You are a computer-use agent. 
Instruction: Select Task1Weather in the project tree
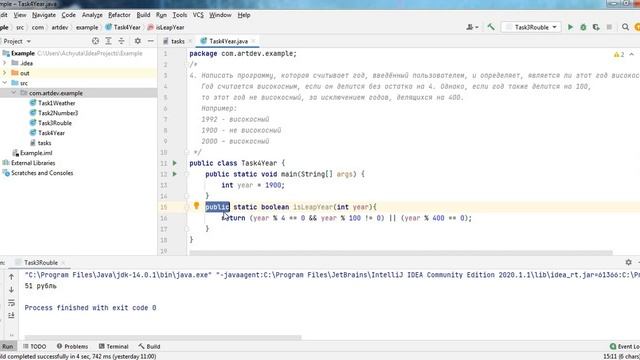[x=56, y=103]
